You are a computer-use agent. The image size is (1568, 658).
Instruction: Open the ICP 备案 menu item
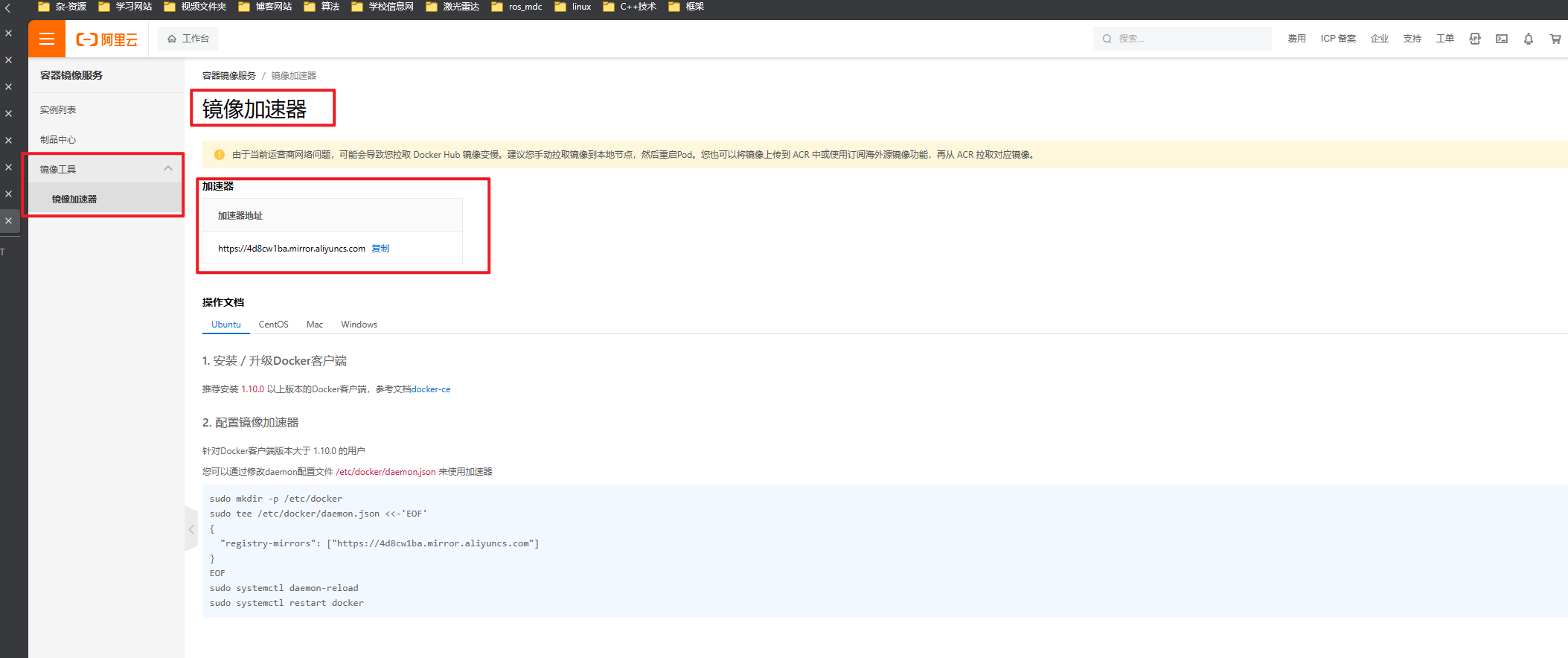[x=1338, y=39]
